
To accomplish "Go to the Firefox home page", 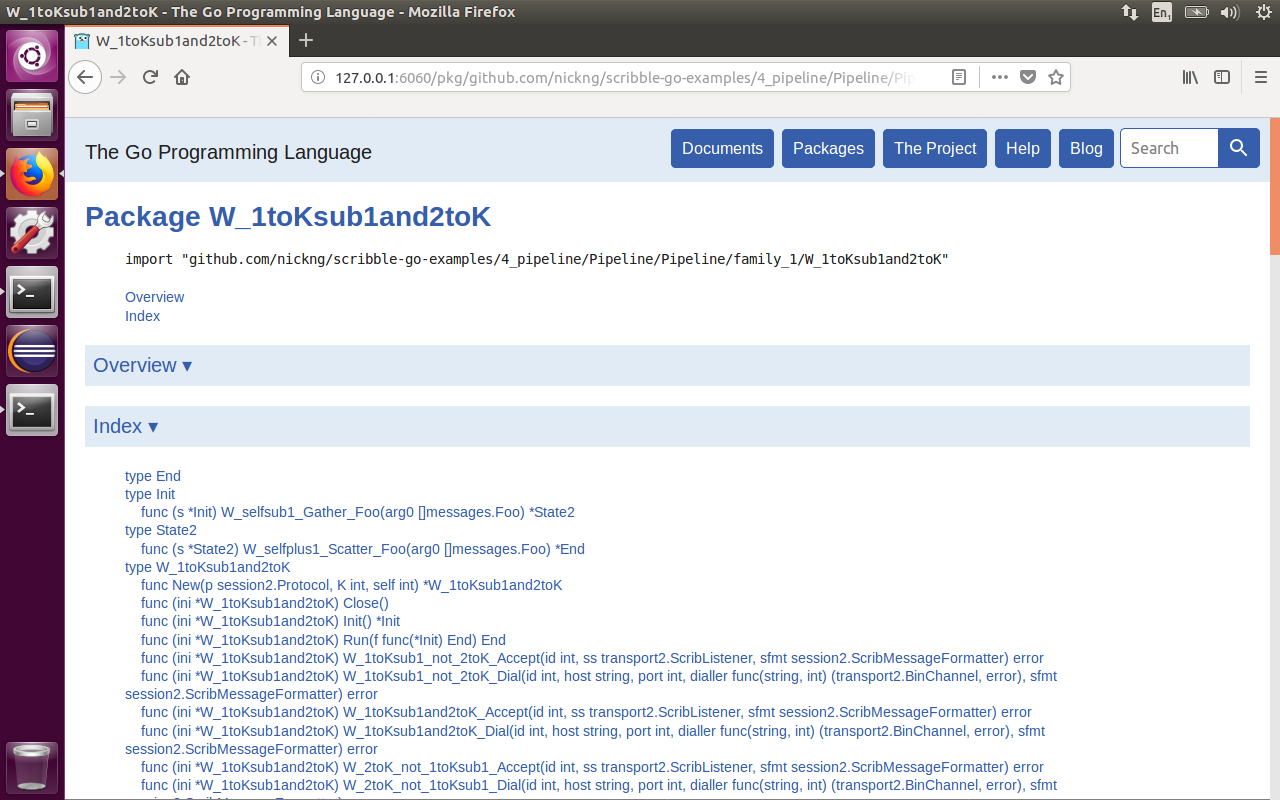I will pyautogui.click(x=182, y=77).
